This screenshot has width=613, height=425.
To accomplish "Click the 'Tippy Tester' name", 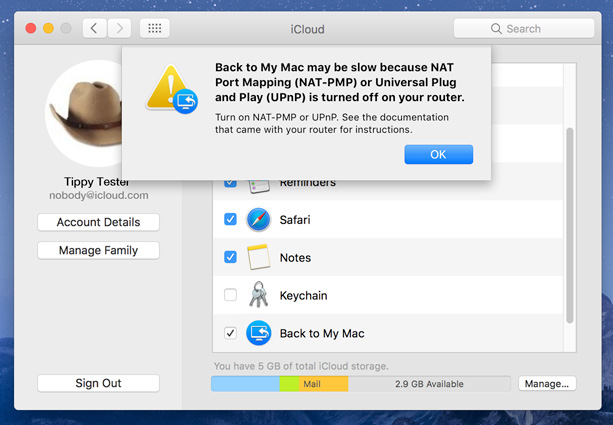I will (97, 181).
